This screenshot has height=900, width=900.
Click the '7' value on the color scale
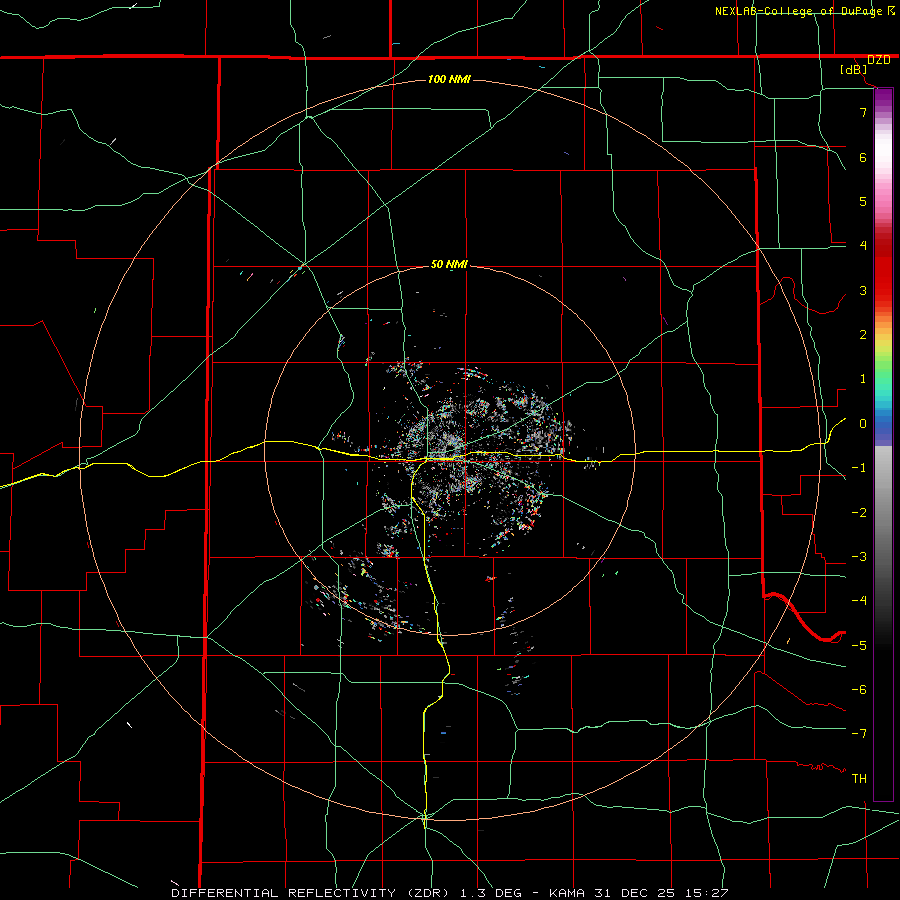[x=863, y=112]
